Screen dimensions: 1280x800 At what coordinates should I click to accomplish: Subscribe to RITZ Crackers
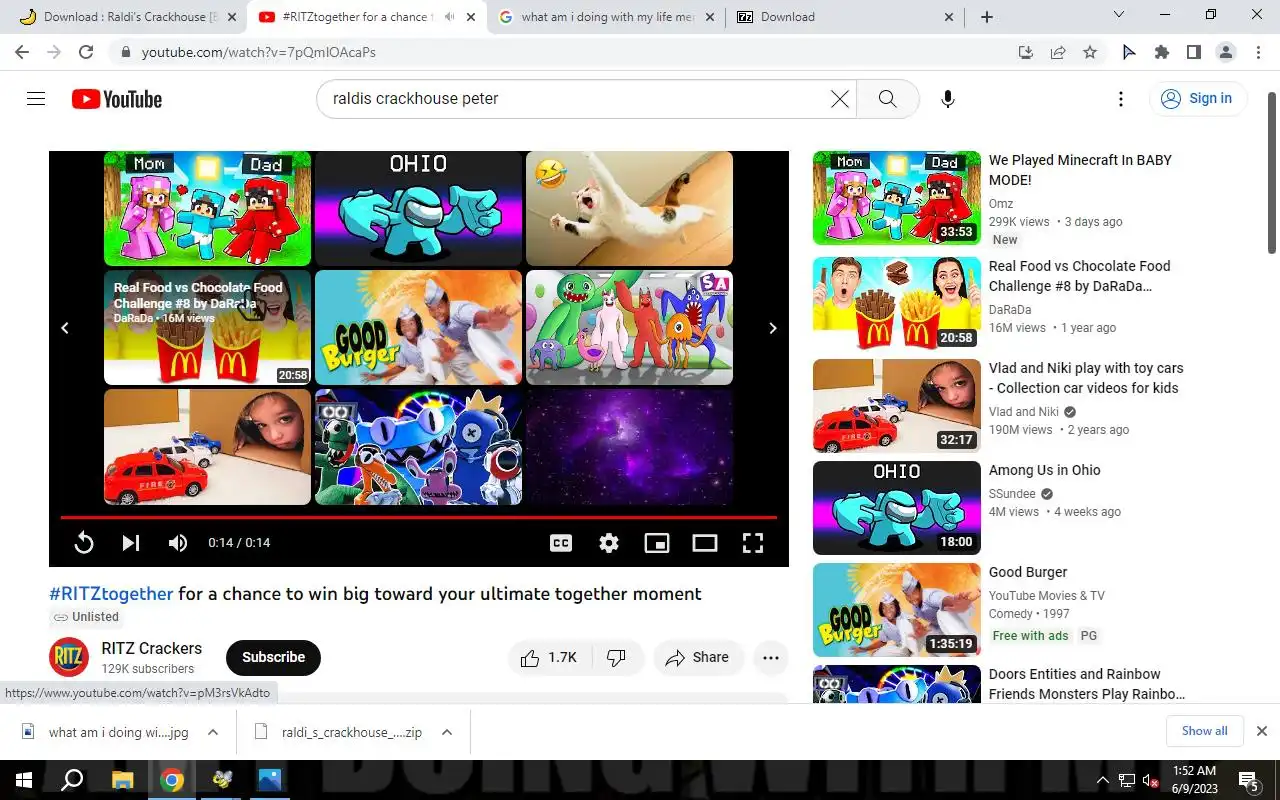click(273, 657)
